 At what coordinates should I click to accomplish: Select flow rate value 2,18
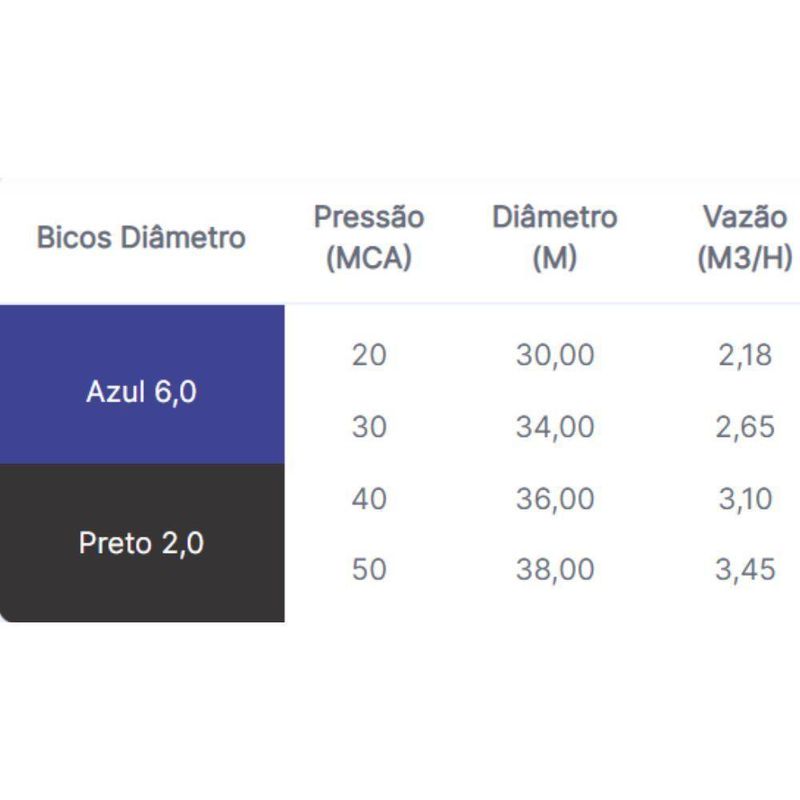(x=745, y=355)
